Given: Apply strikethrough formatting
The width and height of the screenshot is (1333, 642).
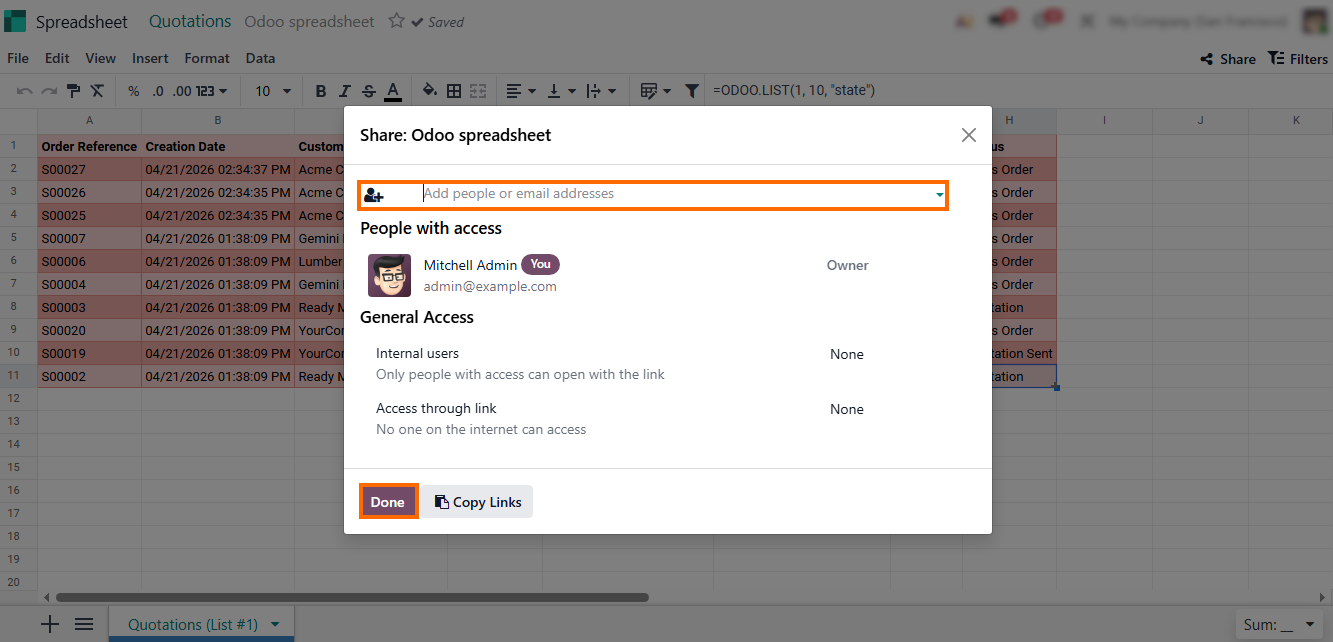Looking at the screenshot, I should click(x=369, y=91).
